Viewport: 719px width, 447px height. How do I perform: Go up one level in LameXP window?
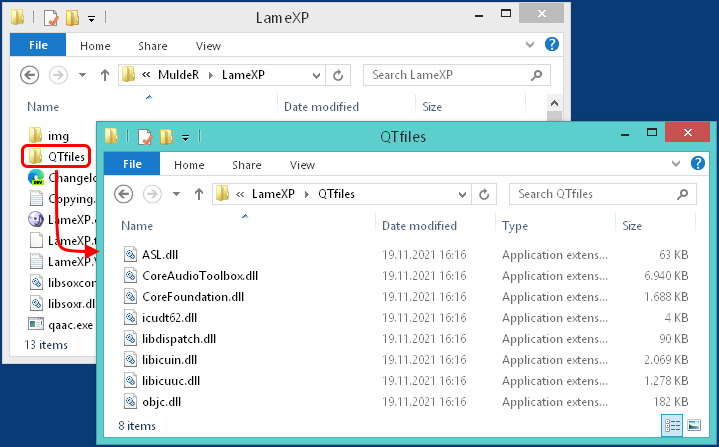[105, 75]
